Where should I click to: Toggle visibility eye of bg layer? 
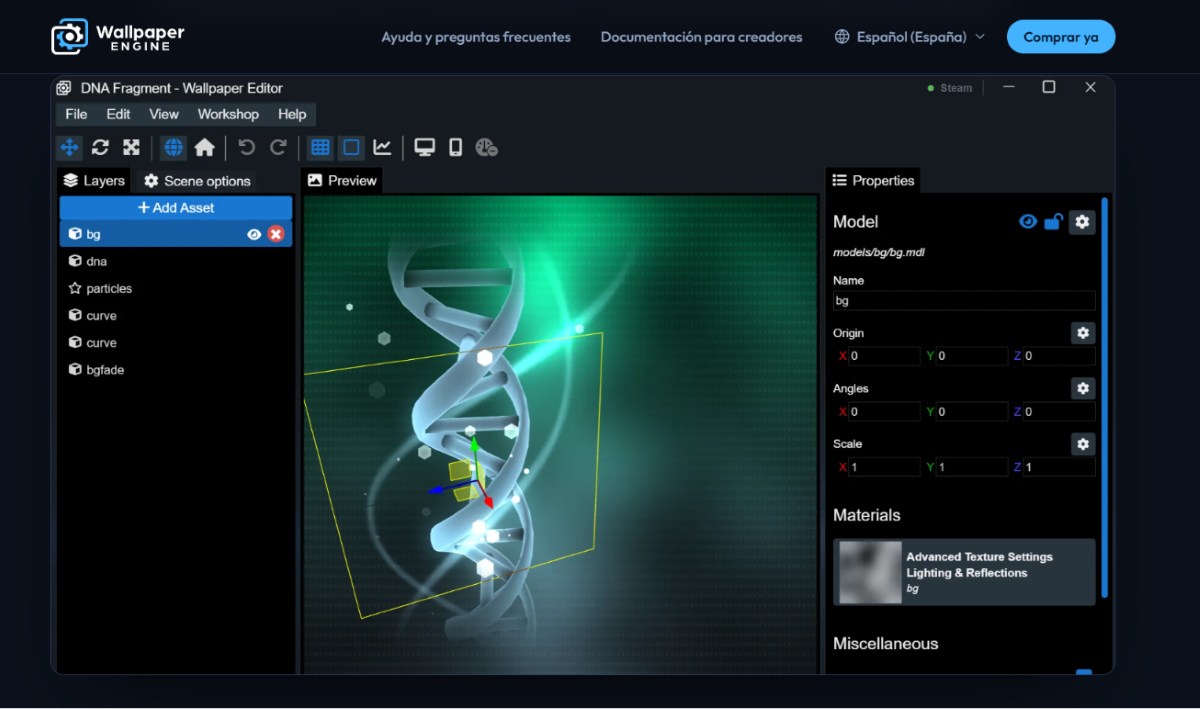point(254,234)
